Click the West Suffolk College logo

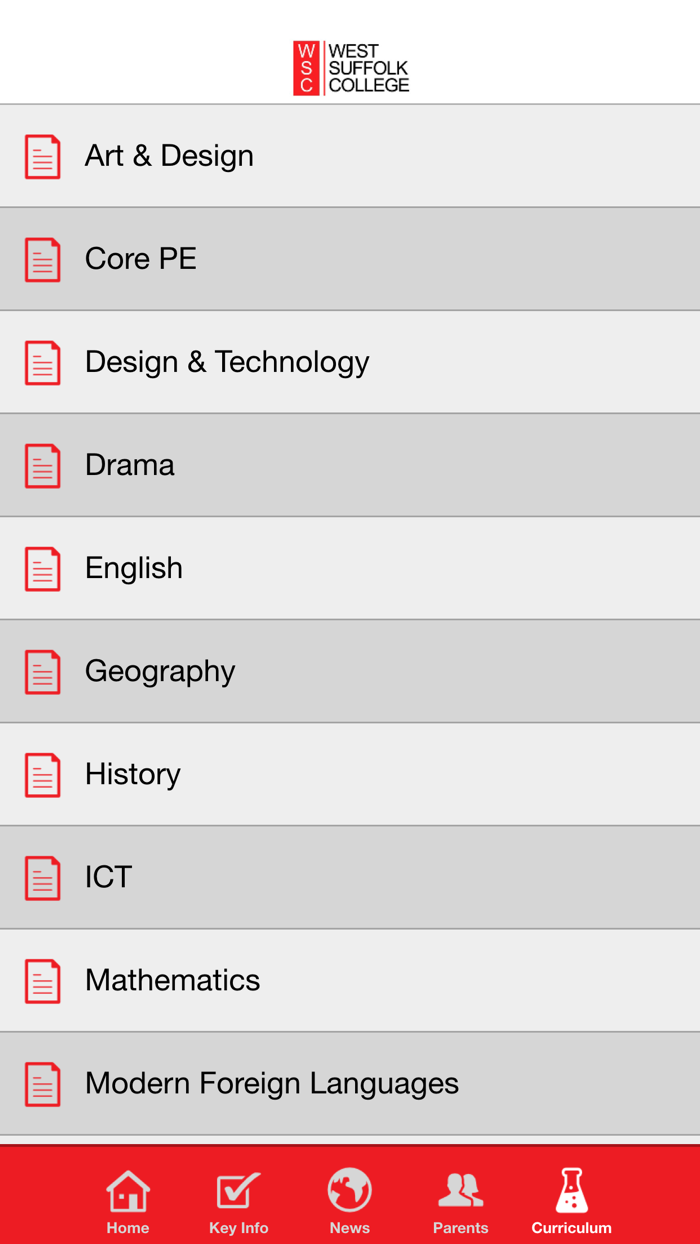351,68
